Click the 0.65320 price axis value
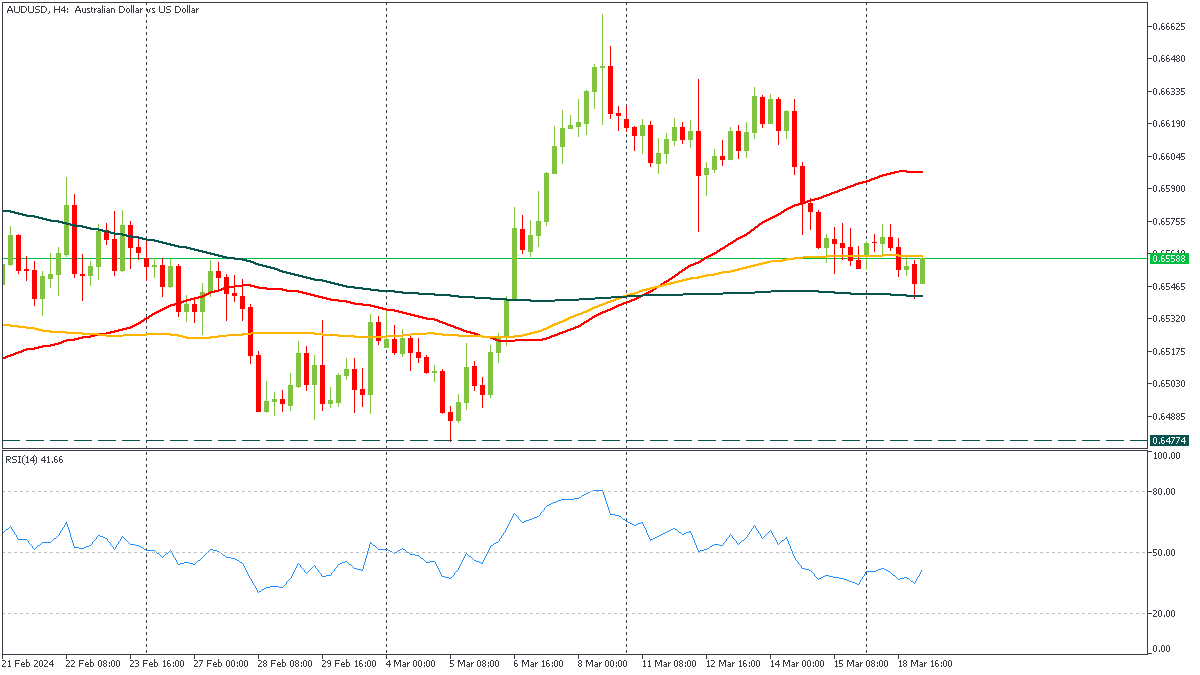Image resolution: width=1200 pixels, height=675 pixels. coord(1169,318)
